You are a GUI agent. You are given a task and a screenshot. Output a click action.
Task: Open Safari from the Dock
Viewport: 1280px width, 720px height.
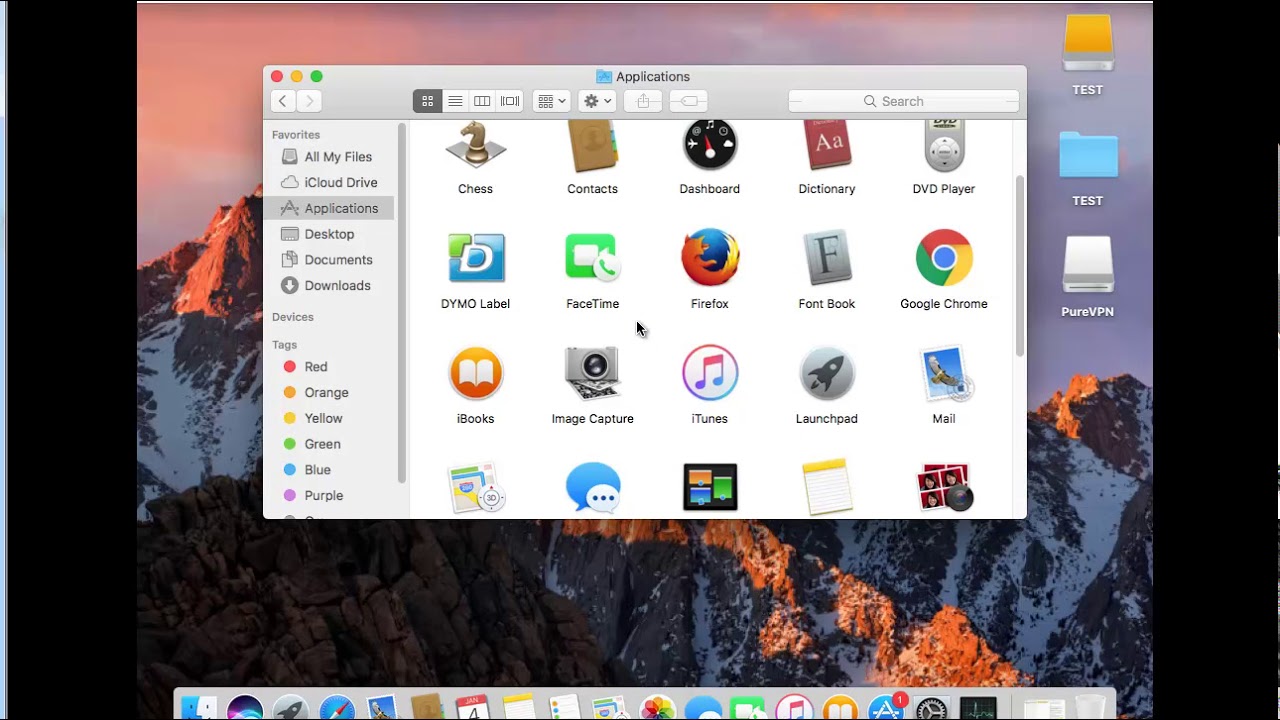[x=337, y=708]
